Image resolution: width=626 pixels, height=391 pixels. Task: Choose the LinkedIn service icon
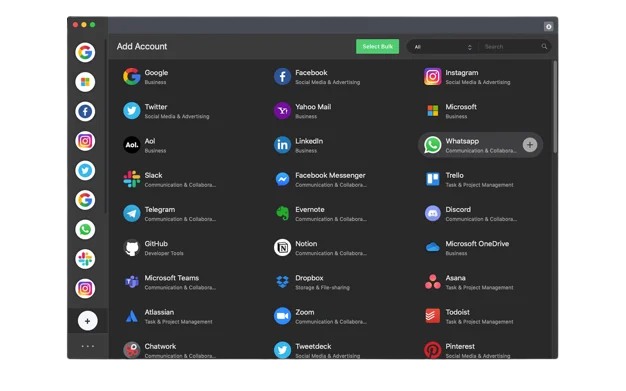pyautogui.click(x=282, y=145)
